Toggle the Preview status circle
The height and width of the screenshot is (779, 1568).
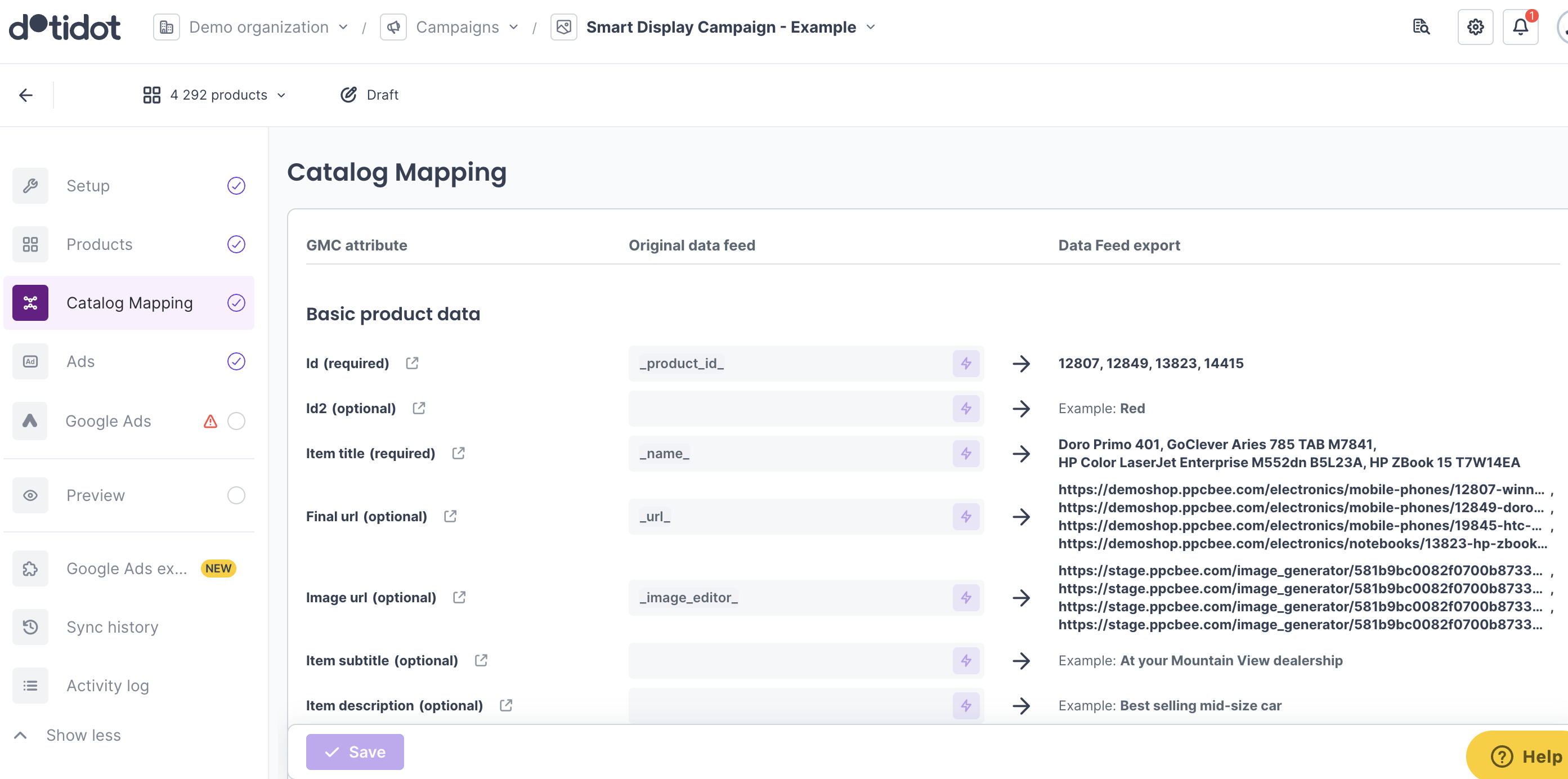236,495
